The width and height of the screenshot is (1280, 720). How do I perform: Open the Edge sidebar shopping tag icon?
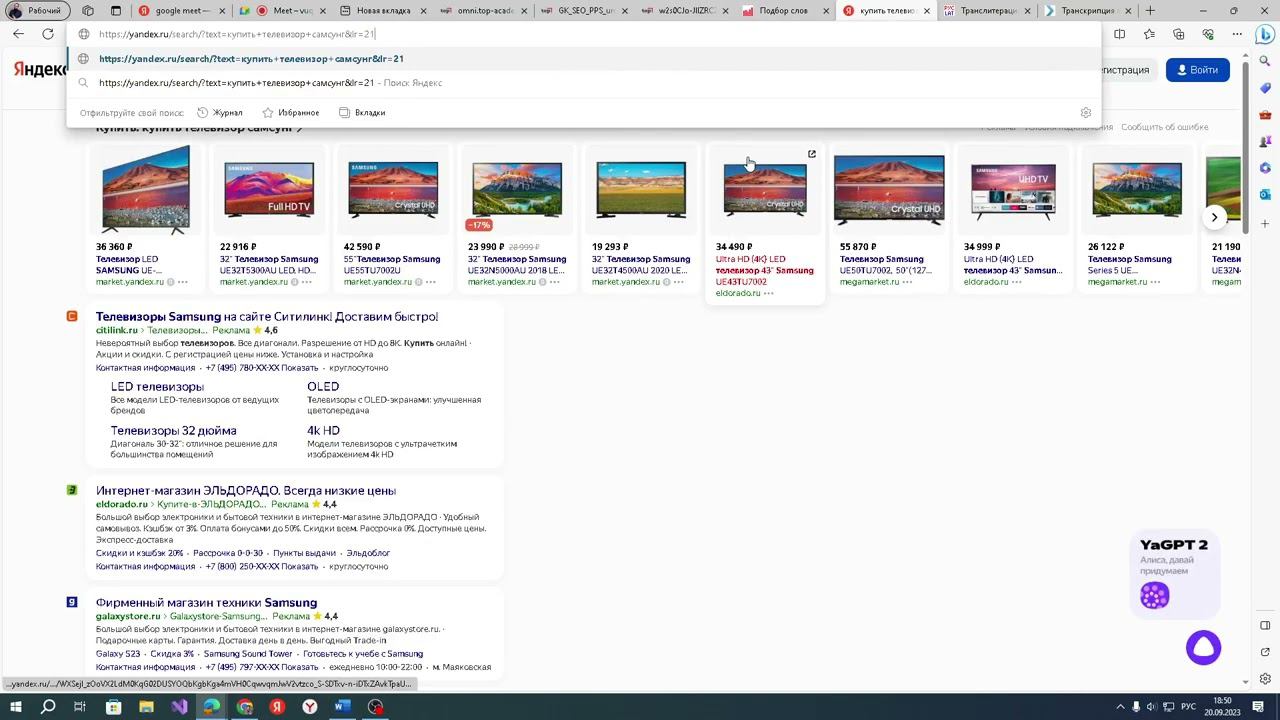1265,88
